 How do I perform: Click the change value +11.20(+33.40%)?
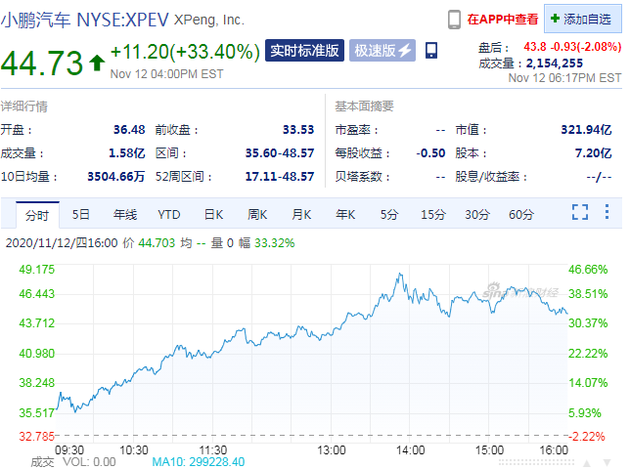(185, 52)
